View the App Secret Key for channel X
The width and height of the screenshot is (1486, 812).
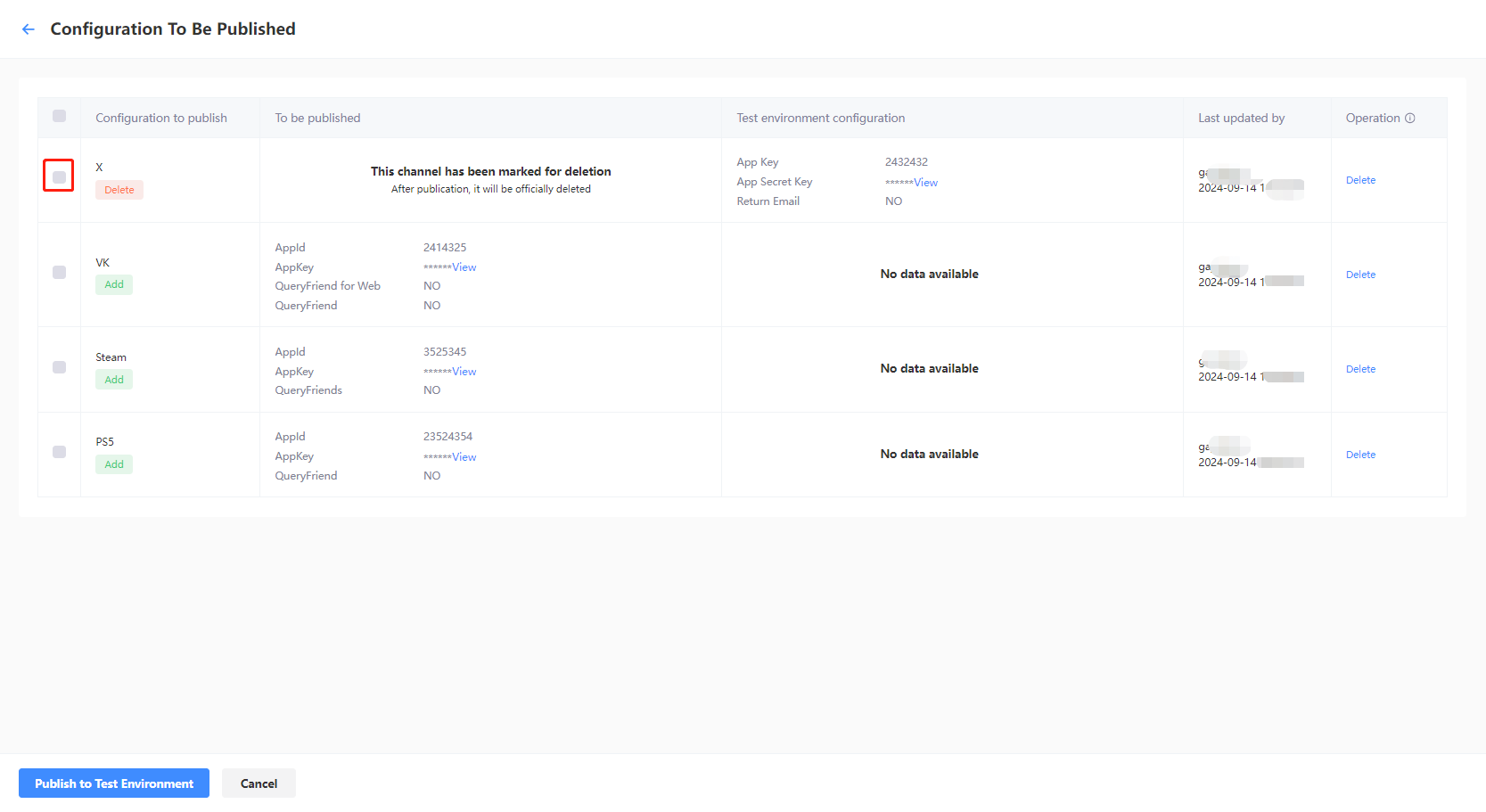pyautogui.click(x=925, y=182)
